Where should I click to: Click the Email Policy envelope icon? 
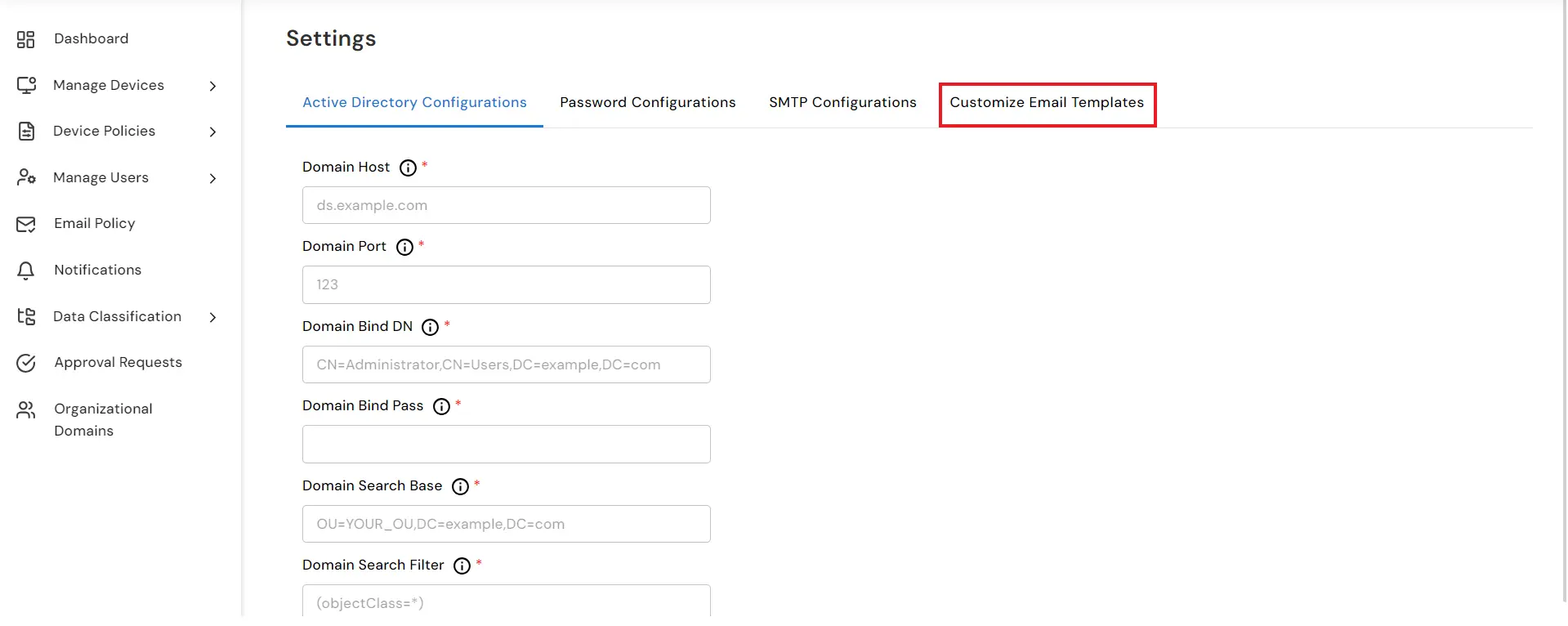25,223
